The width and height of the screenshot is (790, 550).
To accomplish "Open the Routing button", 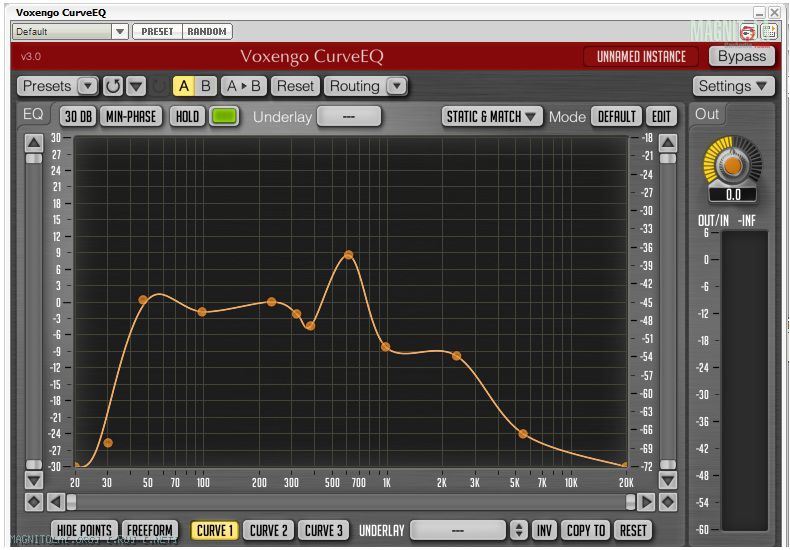I will click(x=356, y=86).
